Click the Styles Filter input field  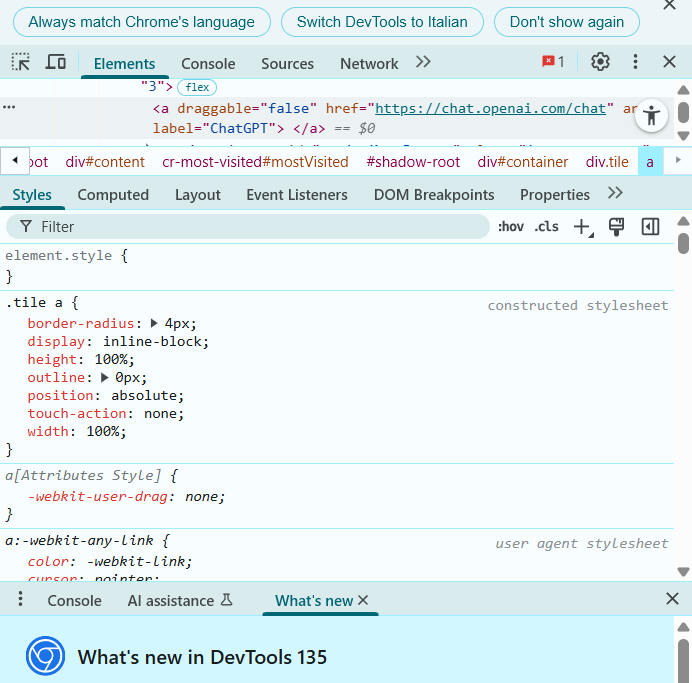[x=250, y=227]
